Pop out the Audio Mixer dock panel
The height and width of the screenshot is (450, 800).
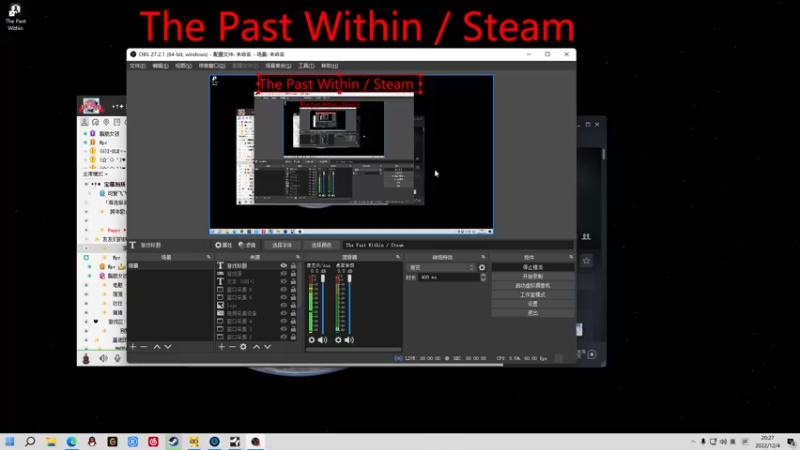click(x=398, y=257)
